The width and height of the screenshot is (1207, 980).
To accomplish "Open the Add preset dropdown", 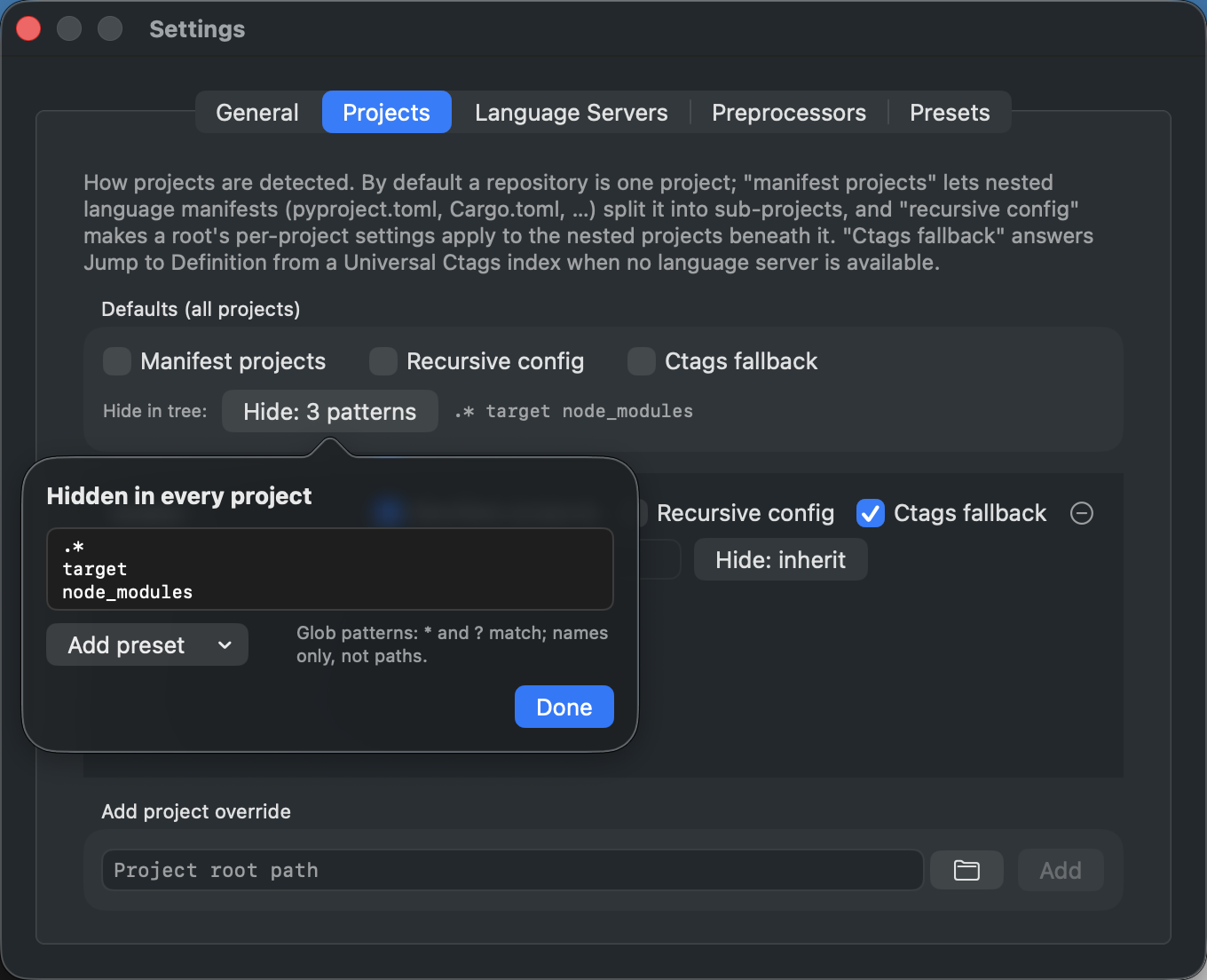I will (x=147, y=644).
